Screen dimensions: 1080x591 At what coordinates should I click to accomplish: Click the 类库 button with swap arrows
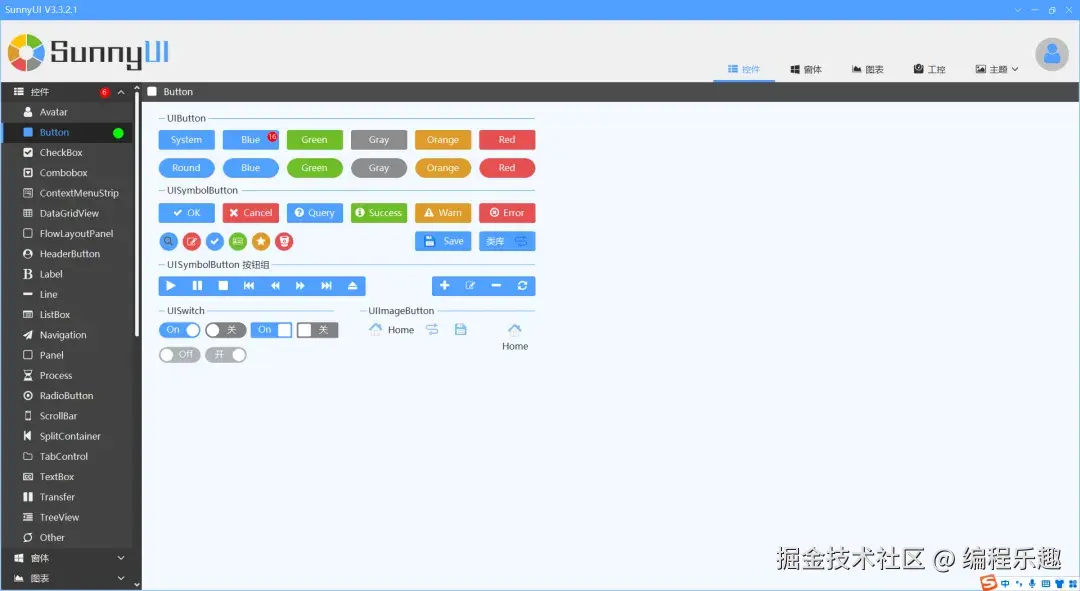coord(507,241)
